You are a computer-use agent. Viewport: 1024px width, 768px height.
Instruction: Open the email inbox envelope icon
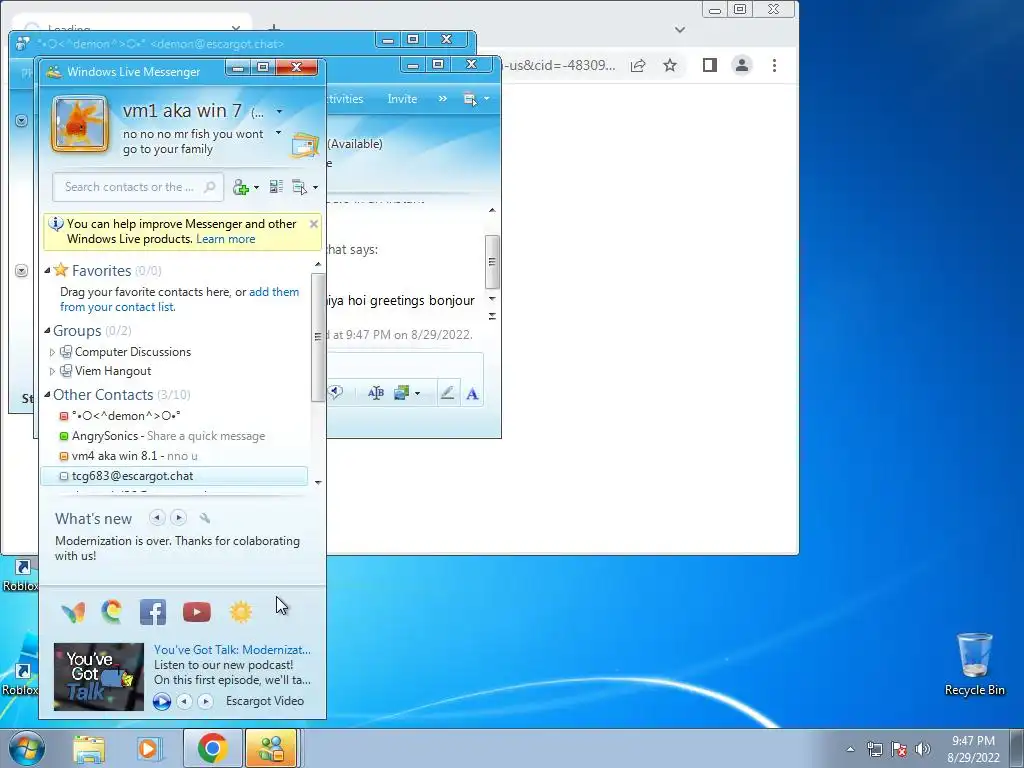tap(304, 146)
